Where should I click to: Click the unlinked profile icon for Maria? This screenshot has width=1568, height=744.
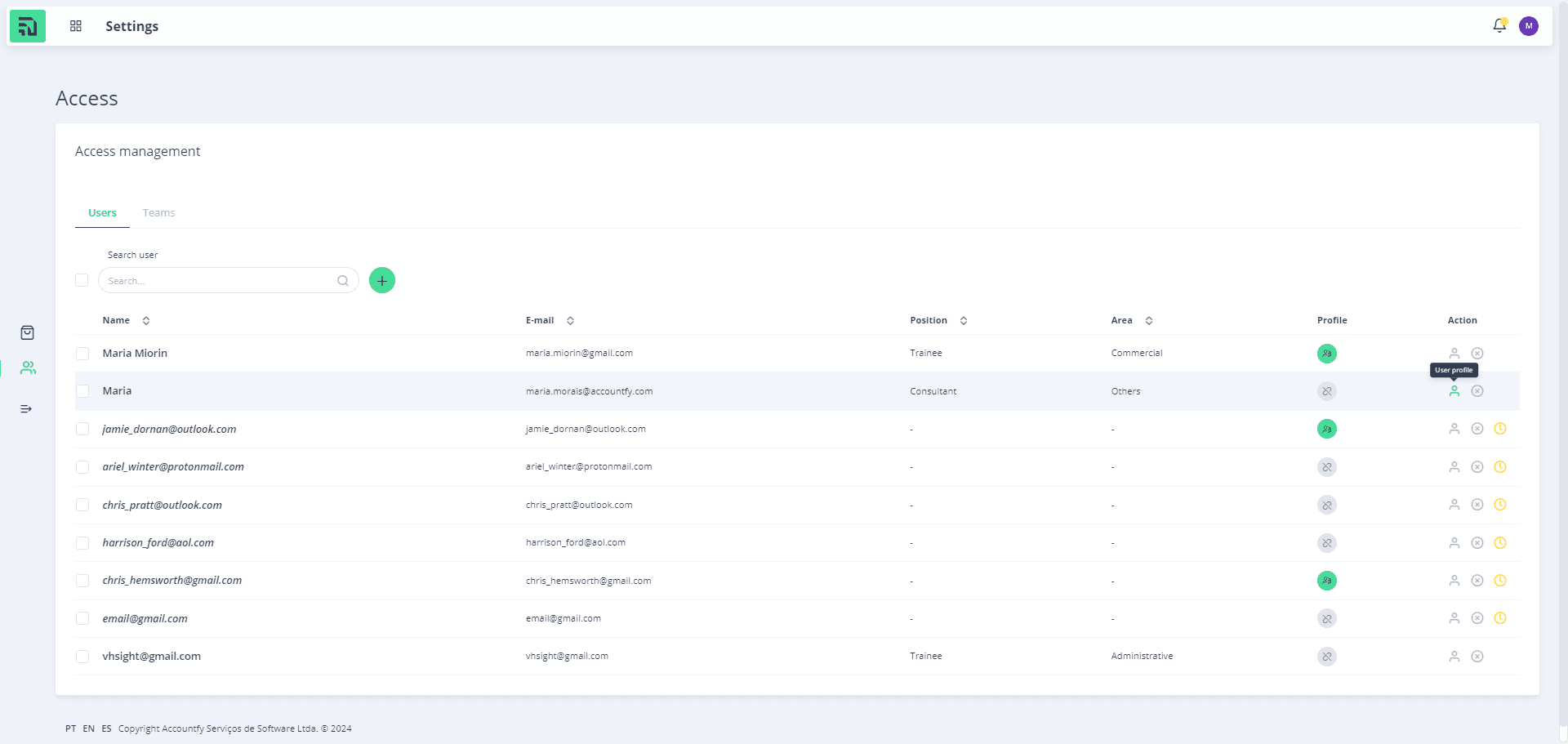[1327, 391]
